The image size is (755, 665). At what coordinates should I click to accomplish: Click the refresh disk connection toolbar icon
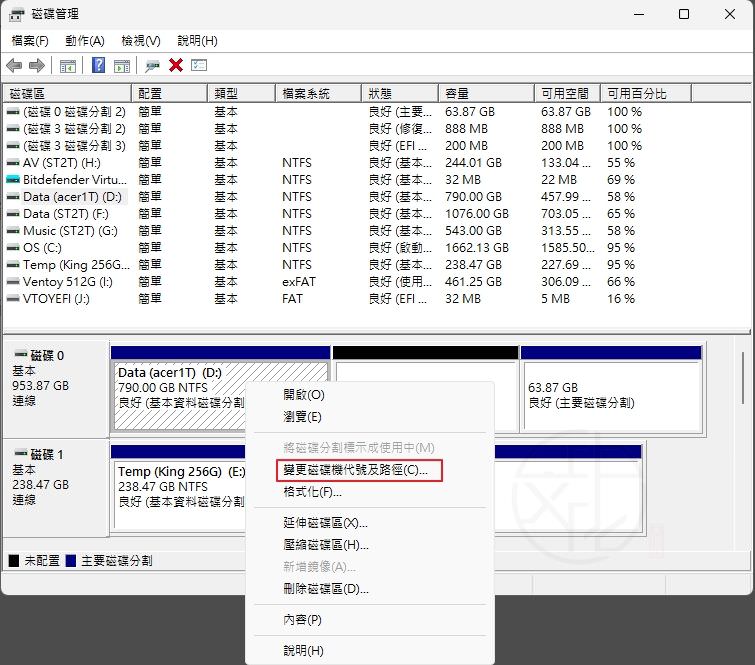coord(152,65)
